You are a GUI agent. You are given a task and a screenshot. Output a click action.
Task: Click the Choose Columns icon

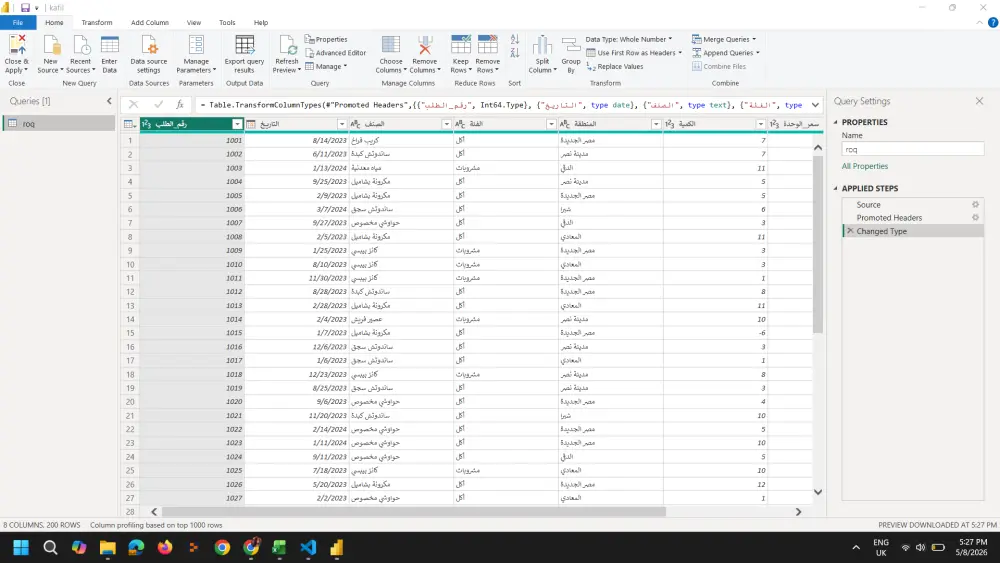click(x=390, y=46)
